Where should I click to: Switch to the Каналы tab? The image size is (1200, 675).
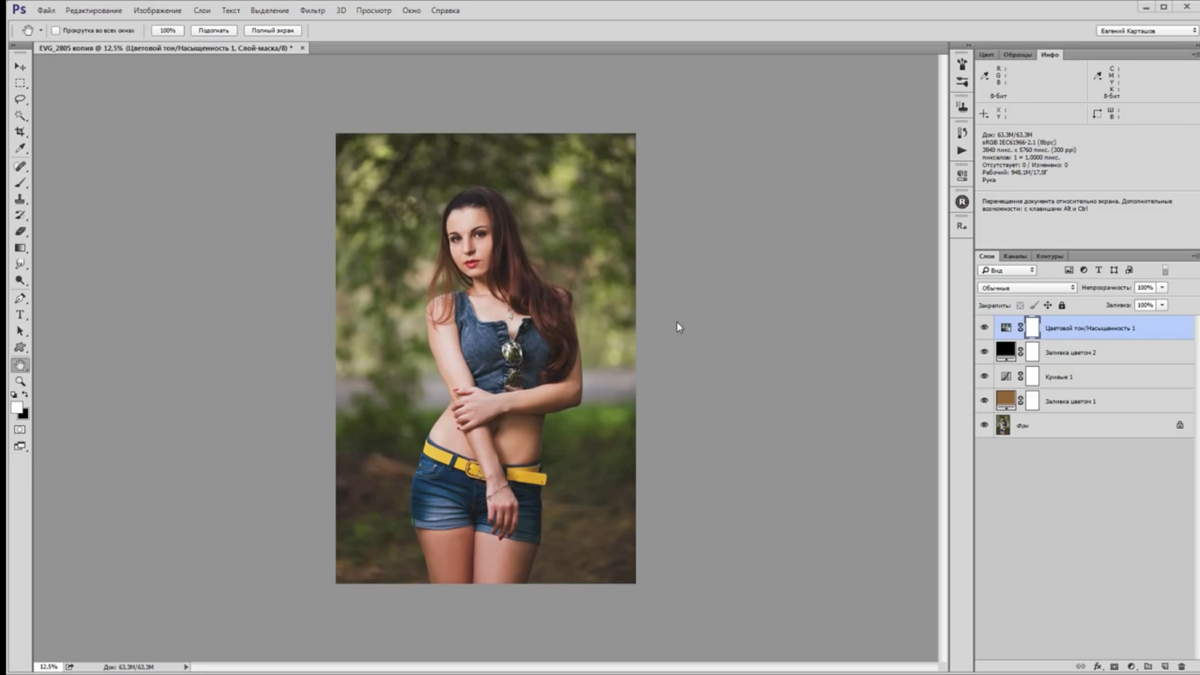1015,256
